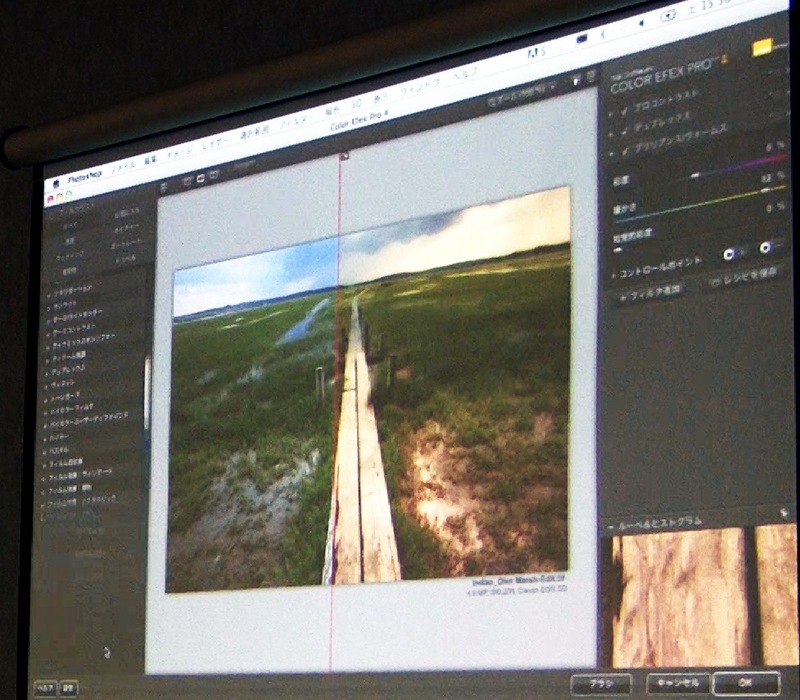This screenshot has height=700, width=800.
Task: Open the レイヤー menu
Action: tap(216, 144)
